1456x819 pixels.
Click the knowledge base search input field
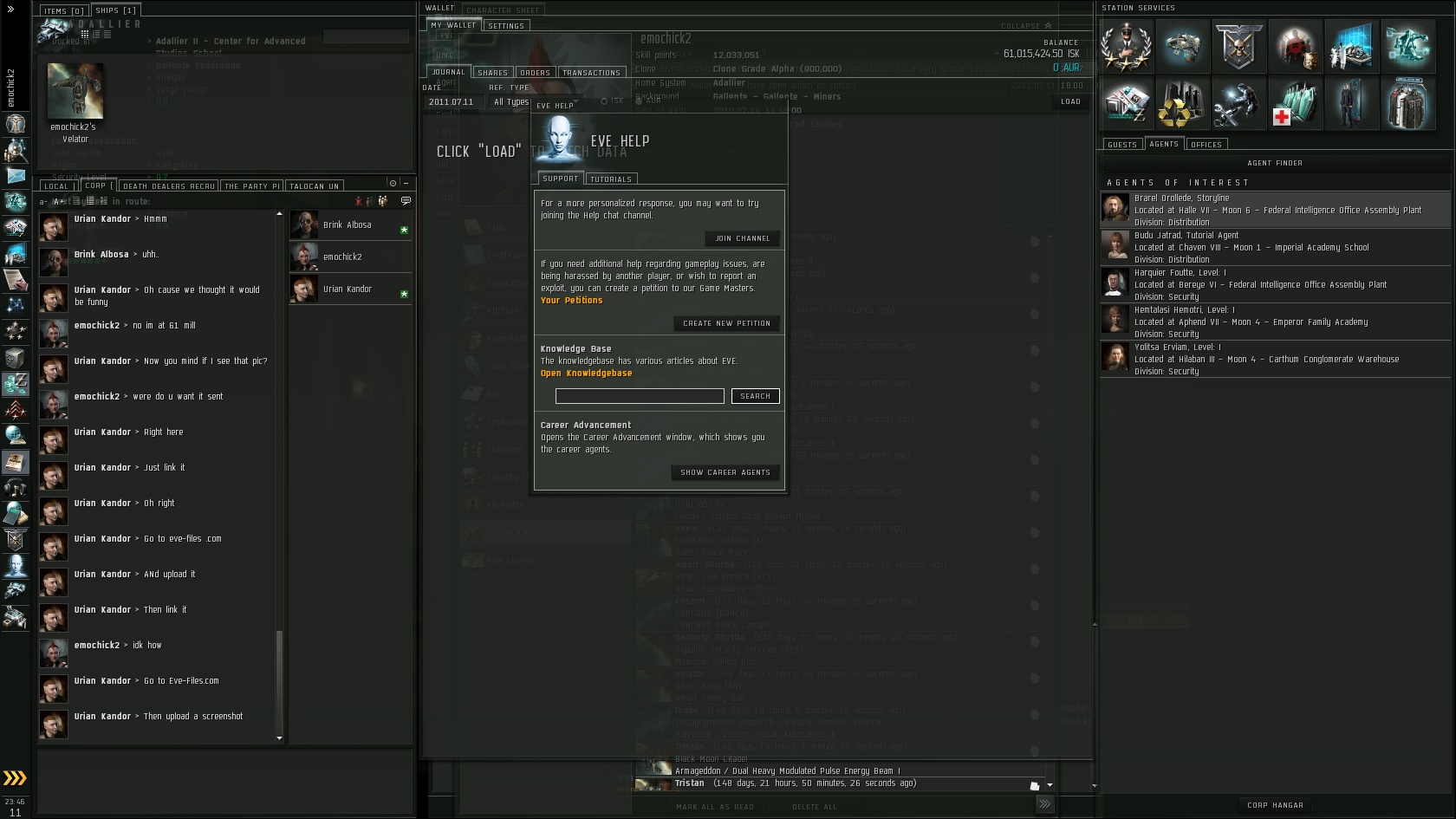pos(640,396)
